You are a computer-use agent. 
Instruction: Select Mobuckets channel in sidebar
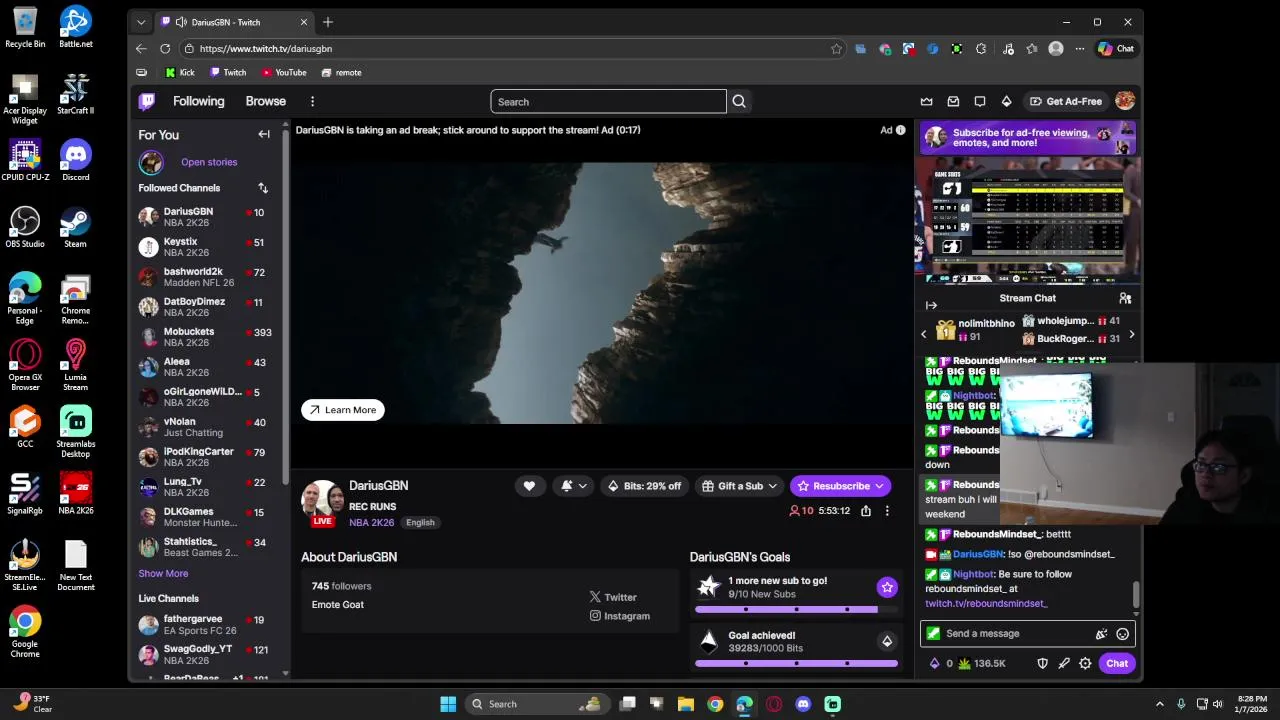(205, 337)
